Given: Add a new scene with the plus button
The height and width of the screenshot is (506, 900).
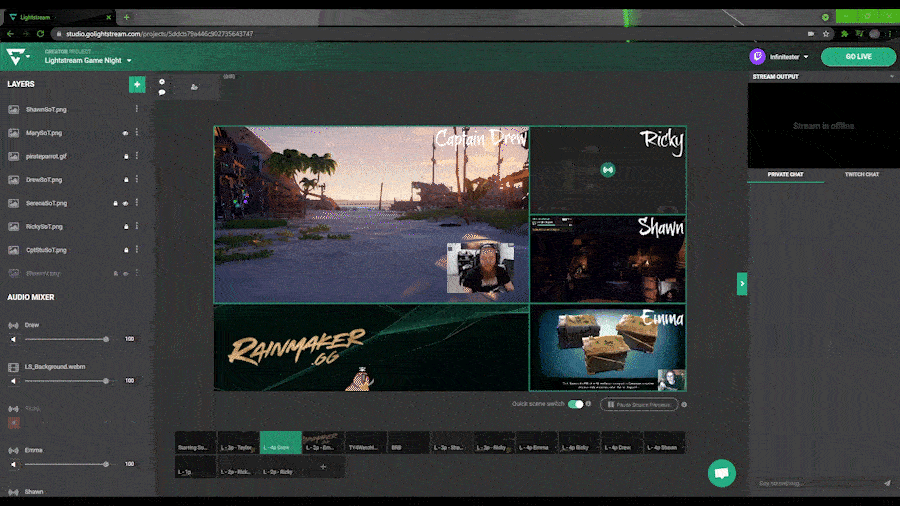Looking at the screenshot, I should click(x=323, y=467).
